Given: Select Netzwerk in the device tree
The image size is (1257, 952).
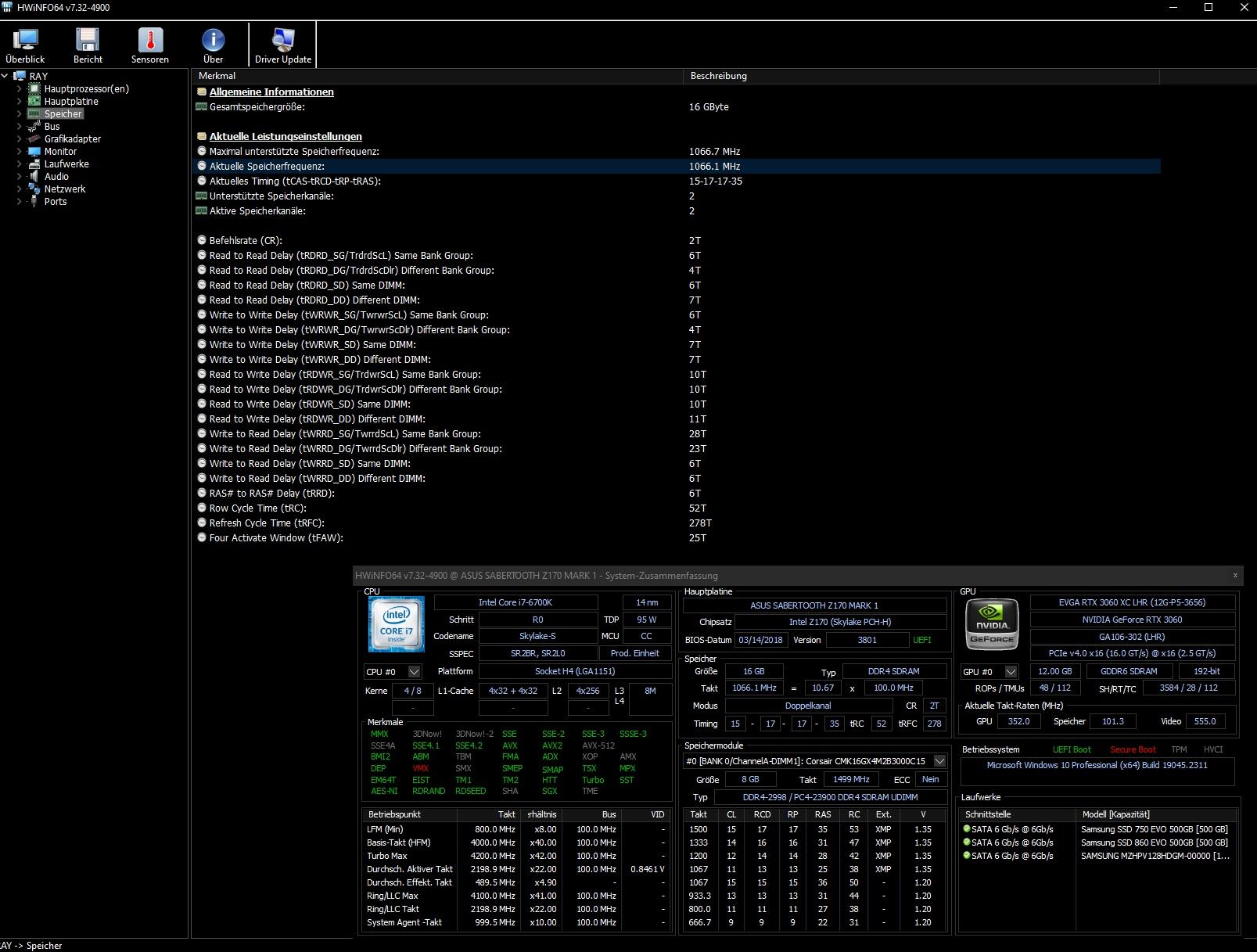Looking at the screenshot, I should point(64,189).
